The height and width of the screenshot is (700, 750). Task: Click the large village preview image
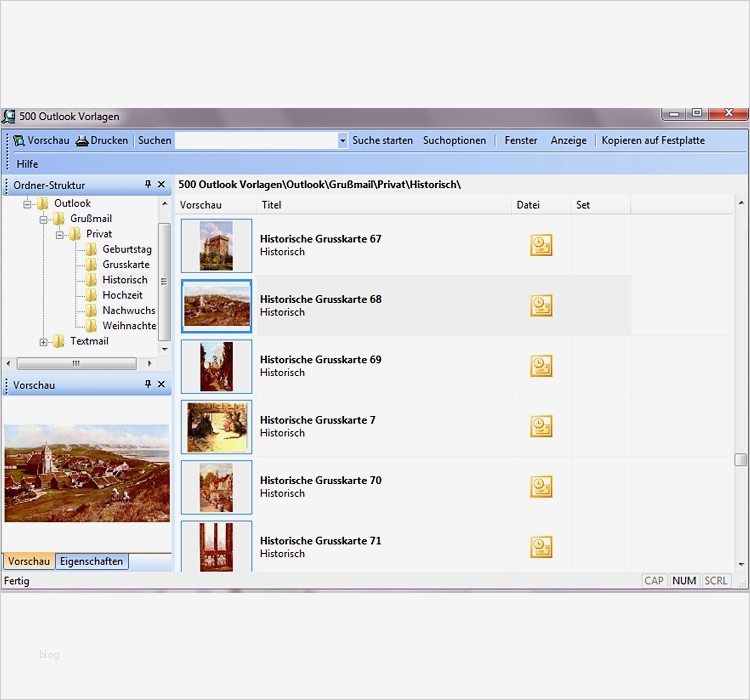point(87,473)
